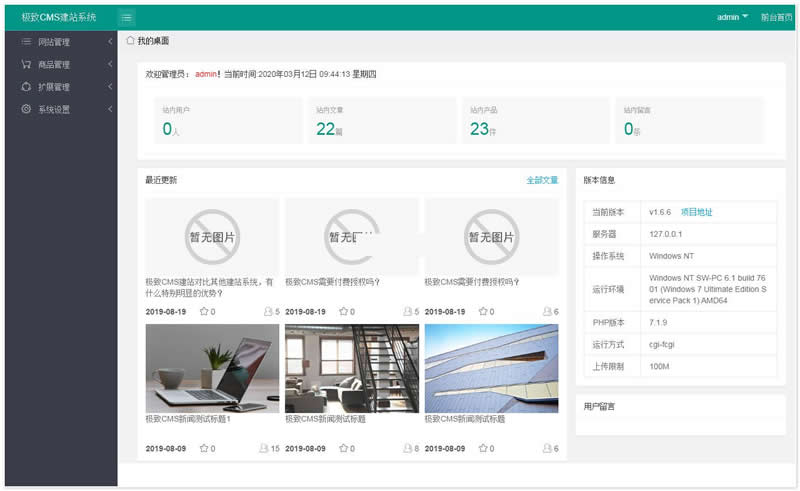Open the 扩展管理 menu item
The width and height of the screenshot is (800, 491).
[54, 87]
